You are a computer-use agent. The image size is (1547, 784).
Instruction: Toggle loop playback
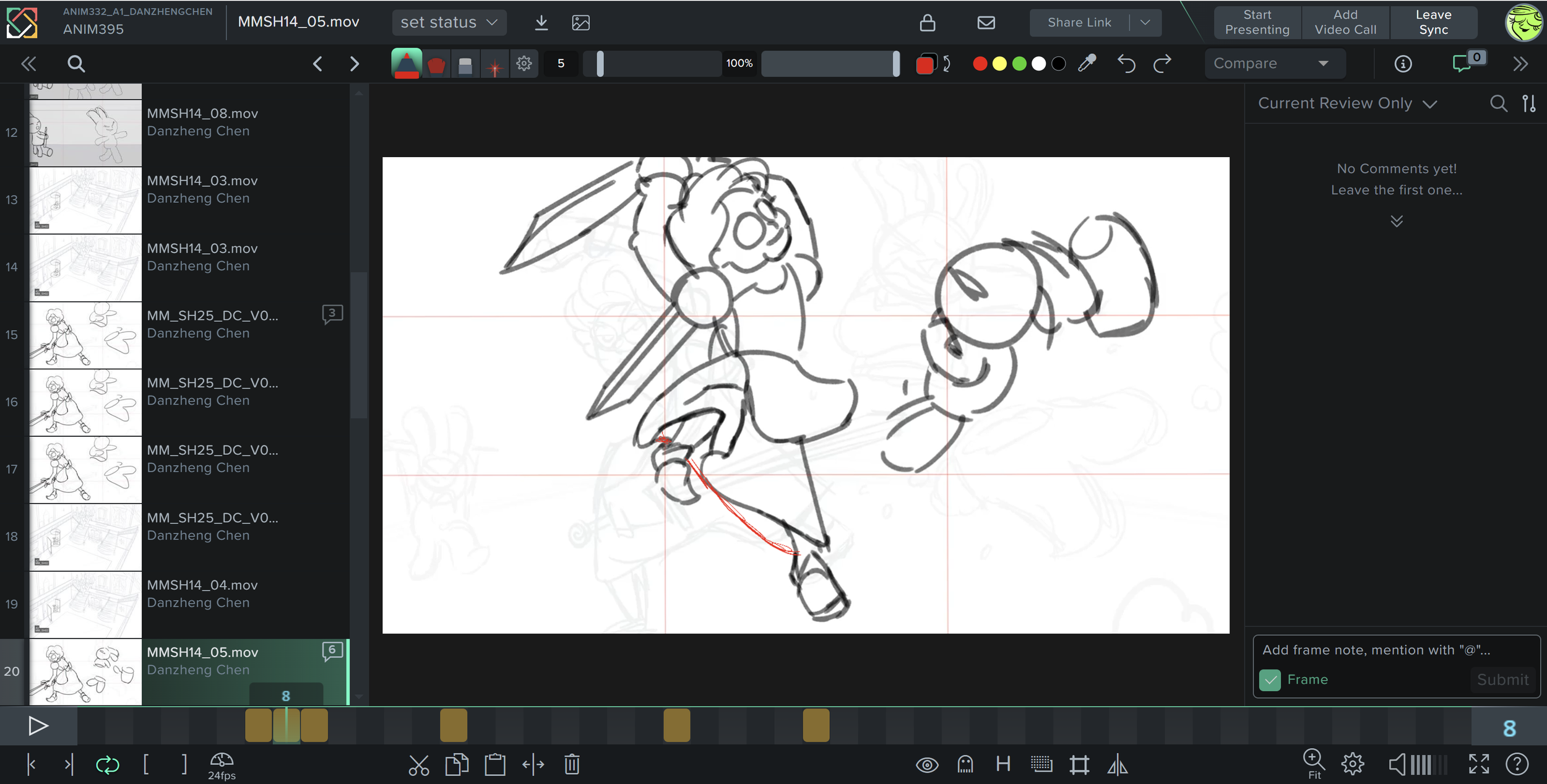tap(107, 765)
